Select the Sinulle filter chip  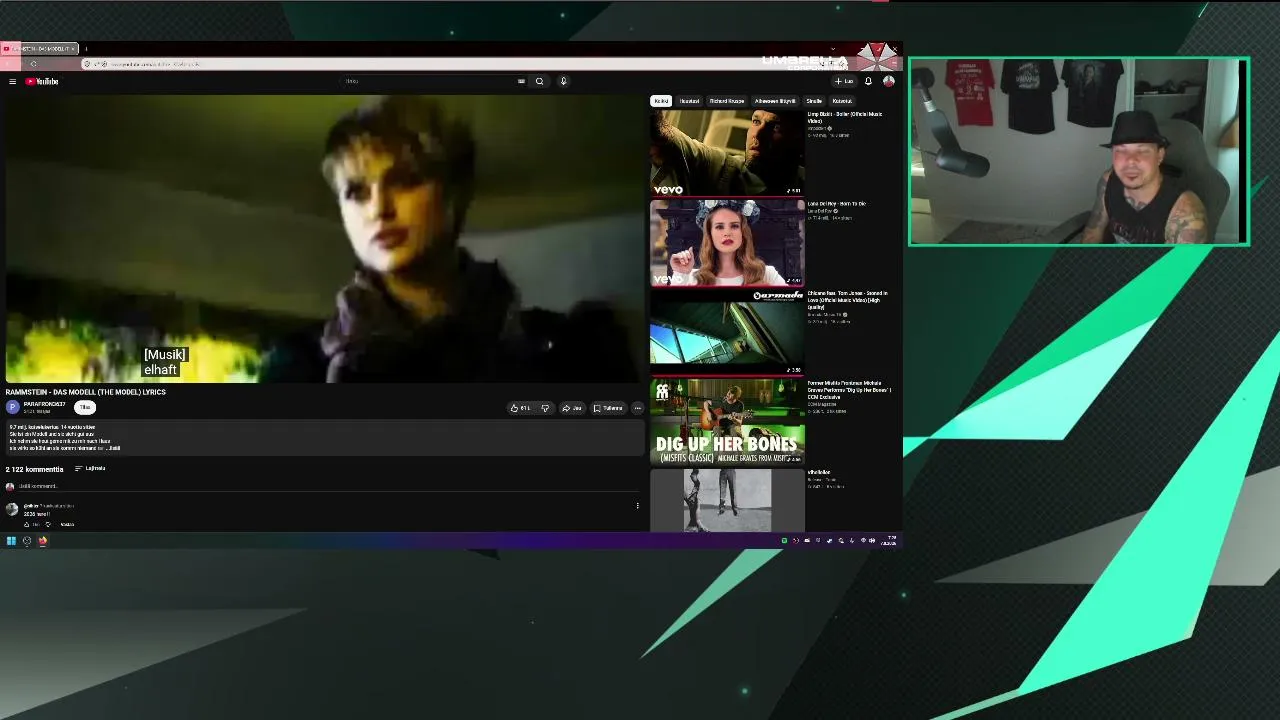[x=814, y=101]
